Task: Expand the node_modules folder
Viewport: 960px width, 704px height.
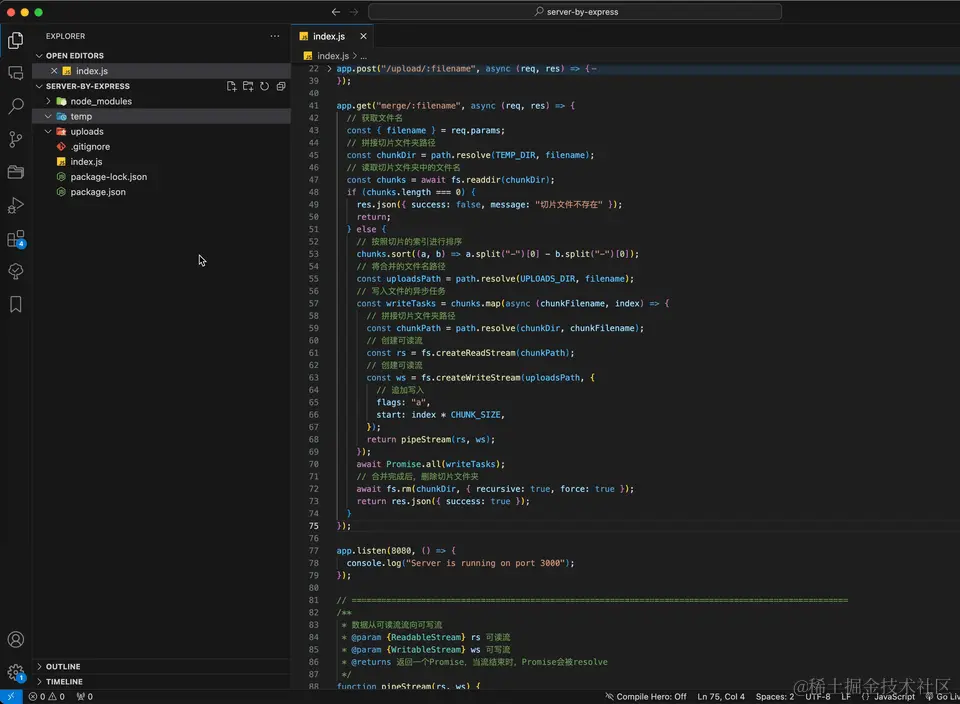Action: [x=100, y=101]
